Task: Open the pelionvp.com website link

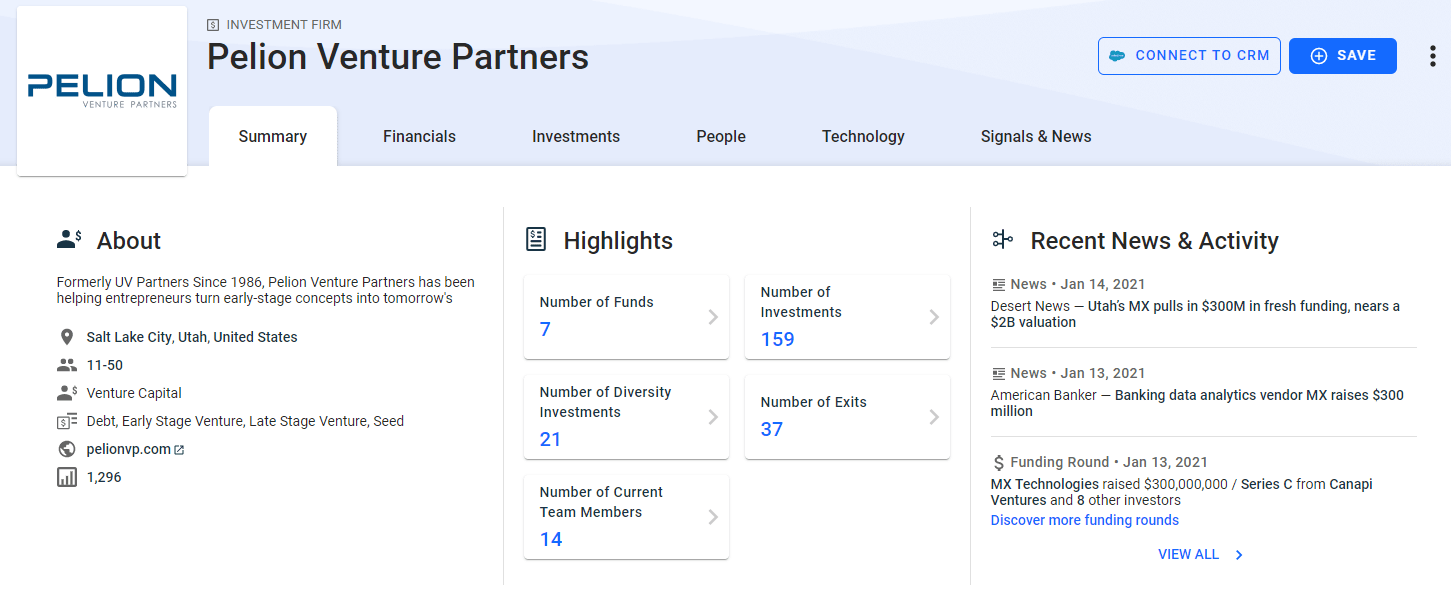Action: tap(128, 449)
